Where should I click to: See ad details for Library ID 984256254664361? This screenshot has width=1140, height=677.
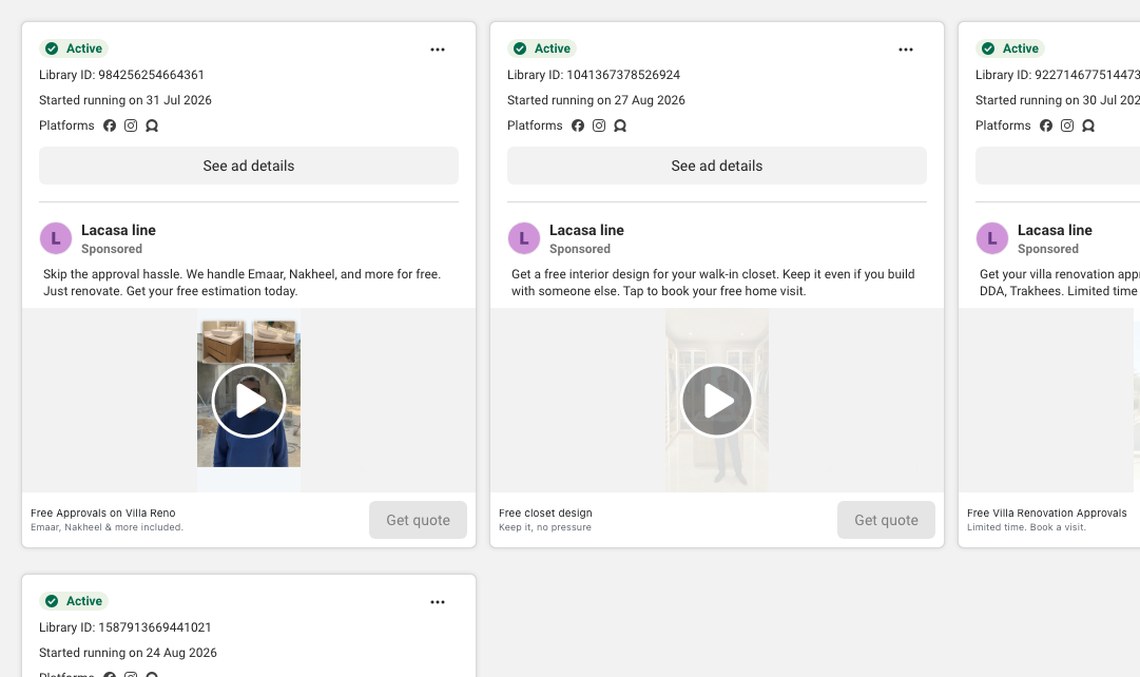(x=249, y=166)
